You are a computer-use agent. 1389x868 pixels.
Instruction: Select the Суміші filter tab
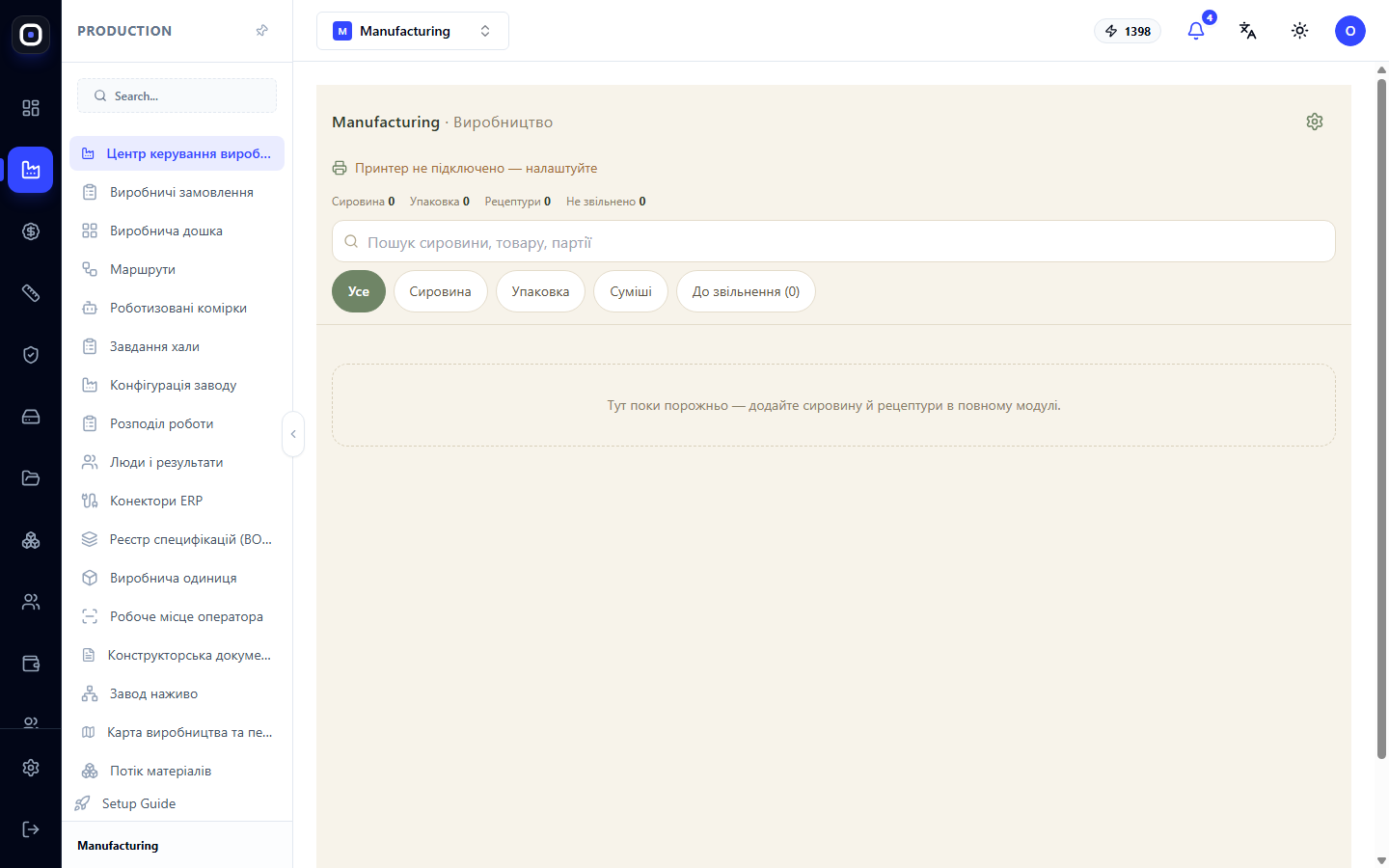click(x=631, y=291)
